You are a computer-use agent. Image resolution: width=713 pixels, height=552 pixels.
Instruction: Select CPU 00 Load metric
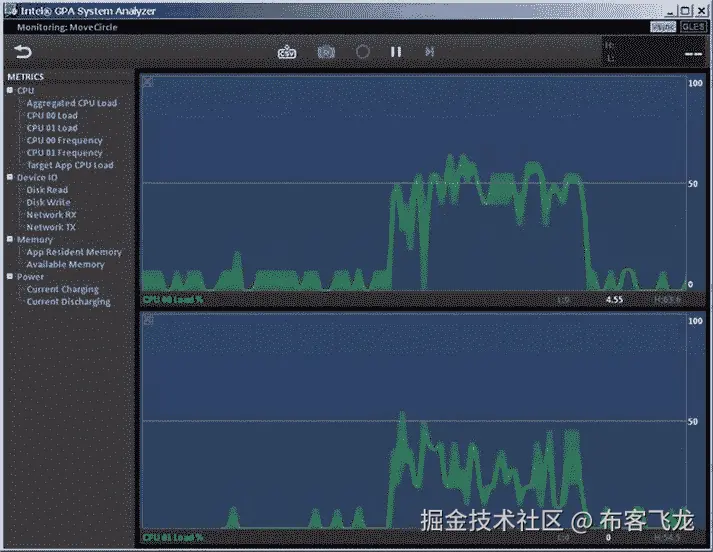[x=52, y=115]
